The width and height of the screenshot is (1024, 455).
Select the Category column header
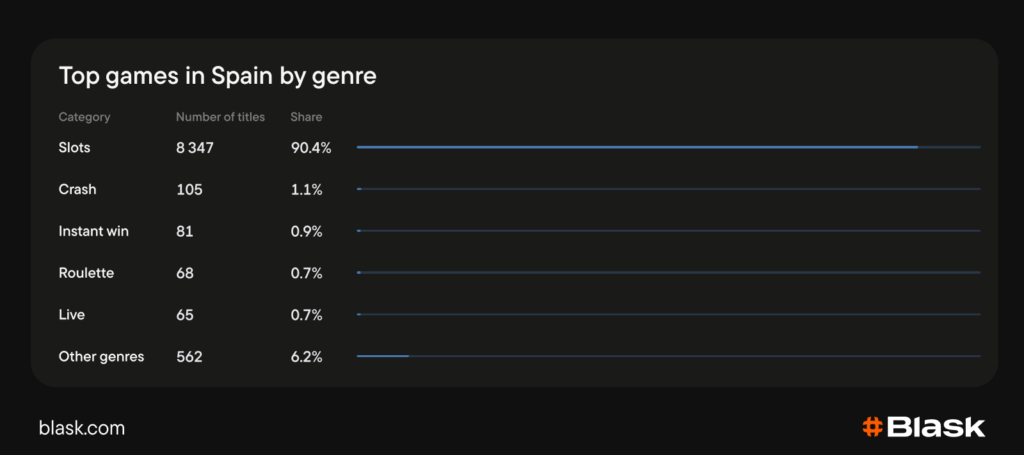coord(84,117)
